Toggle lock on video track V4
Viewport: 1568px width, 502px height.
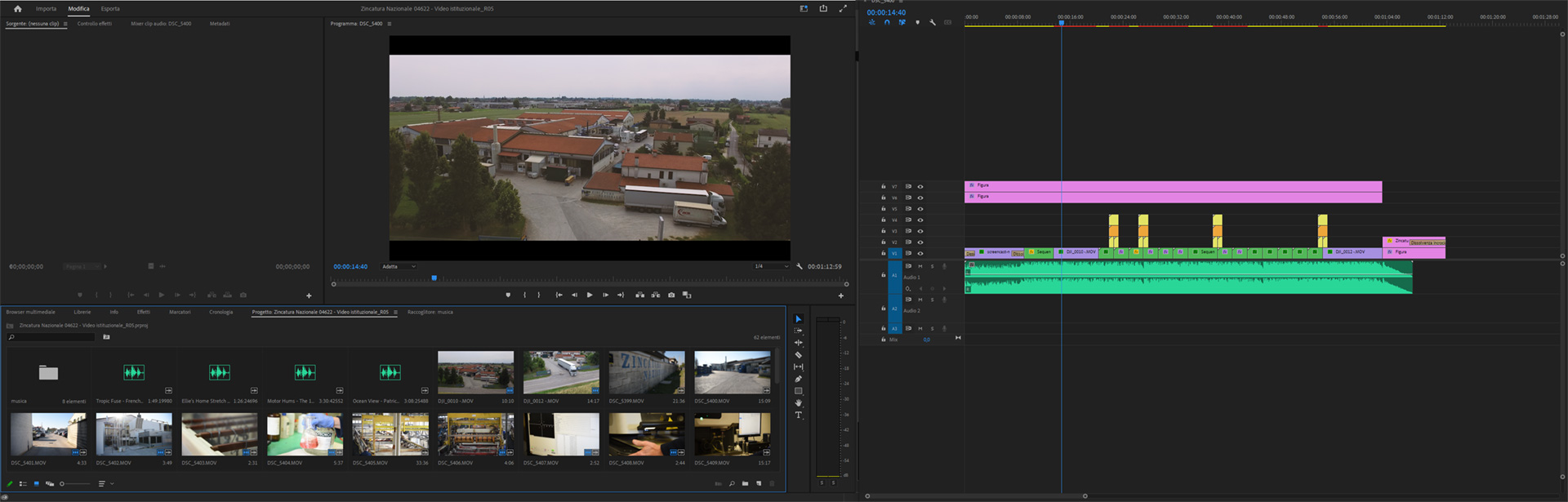click(x=883, y=220)
